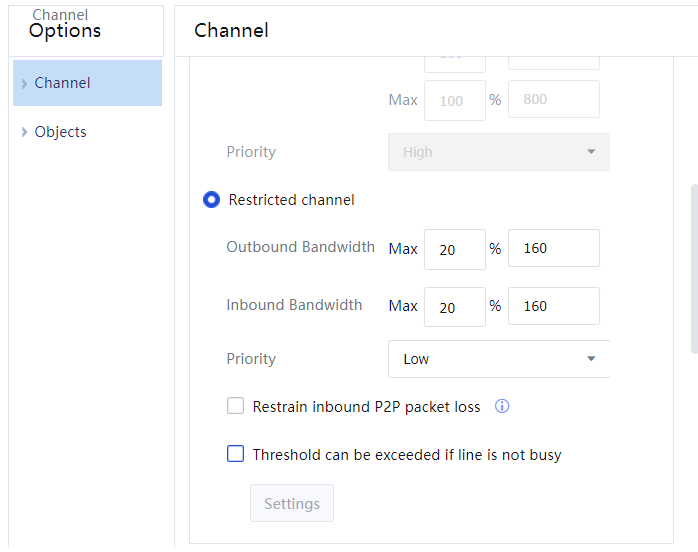Click the disabled Max 100 percent field

tap(454, 101)
